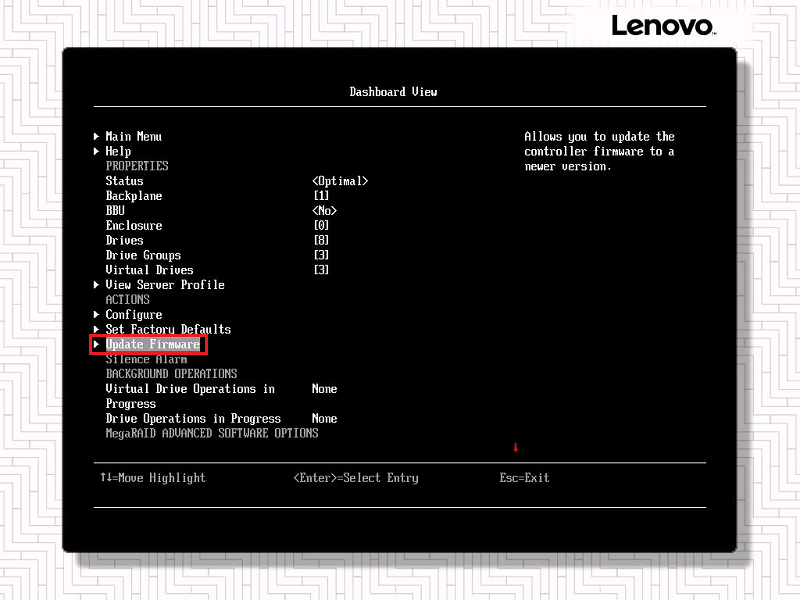
Task: Click the Esc=Exit hint
Action: click(524, 478)
